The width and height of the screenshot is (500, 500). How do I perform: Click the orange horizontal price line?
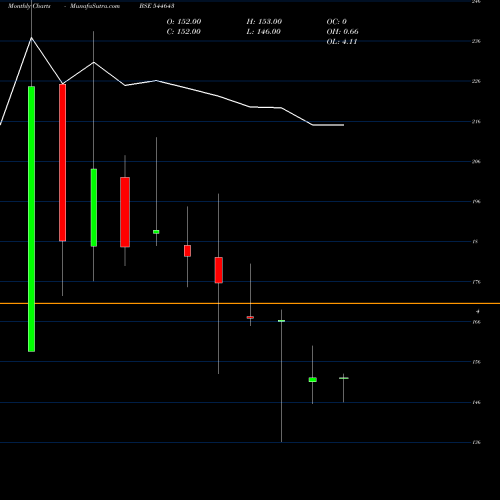click(x=250, y=303)
